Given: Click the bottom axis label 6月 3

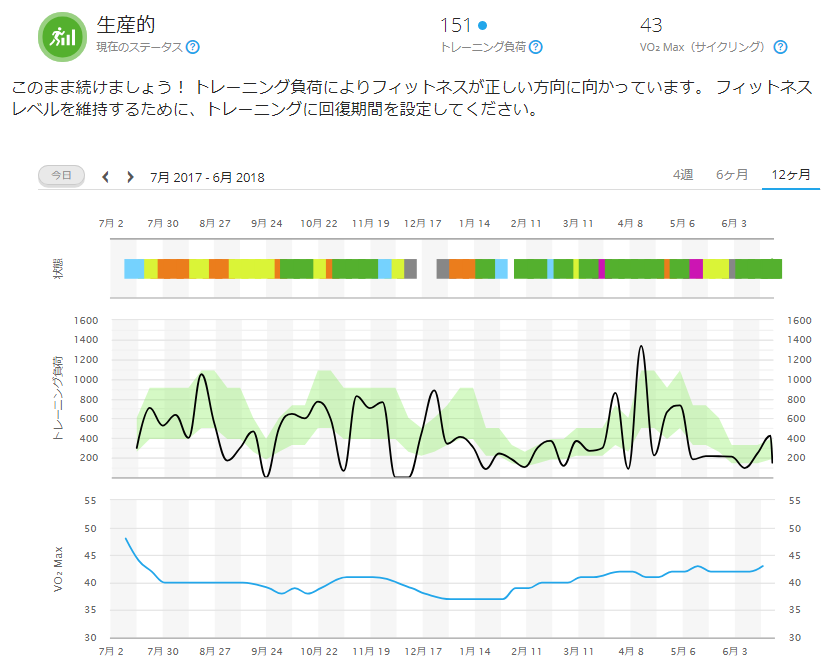Looking at the screenshot, I should click(x=735, y=652).
